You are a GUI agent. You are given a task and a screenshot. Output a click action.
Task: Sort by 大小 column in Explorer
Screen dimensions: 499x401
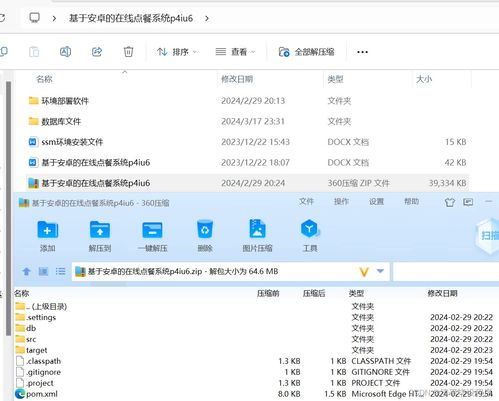pyautogui.click(x=424, y=79)
